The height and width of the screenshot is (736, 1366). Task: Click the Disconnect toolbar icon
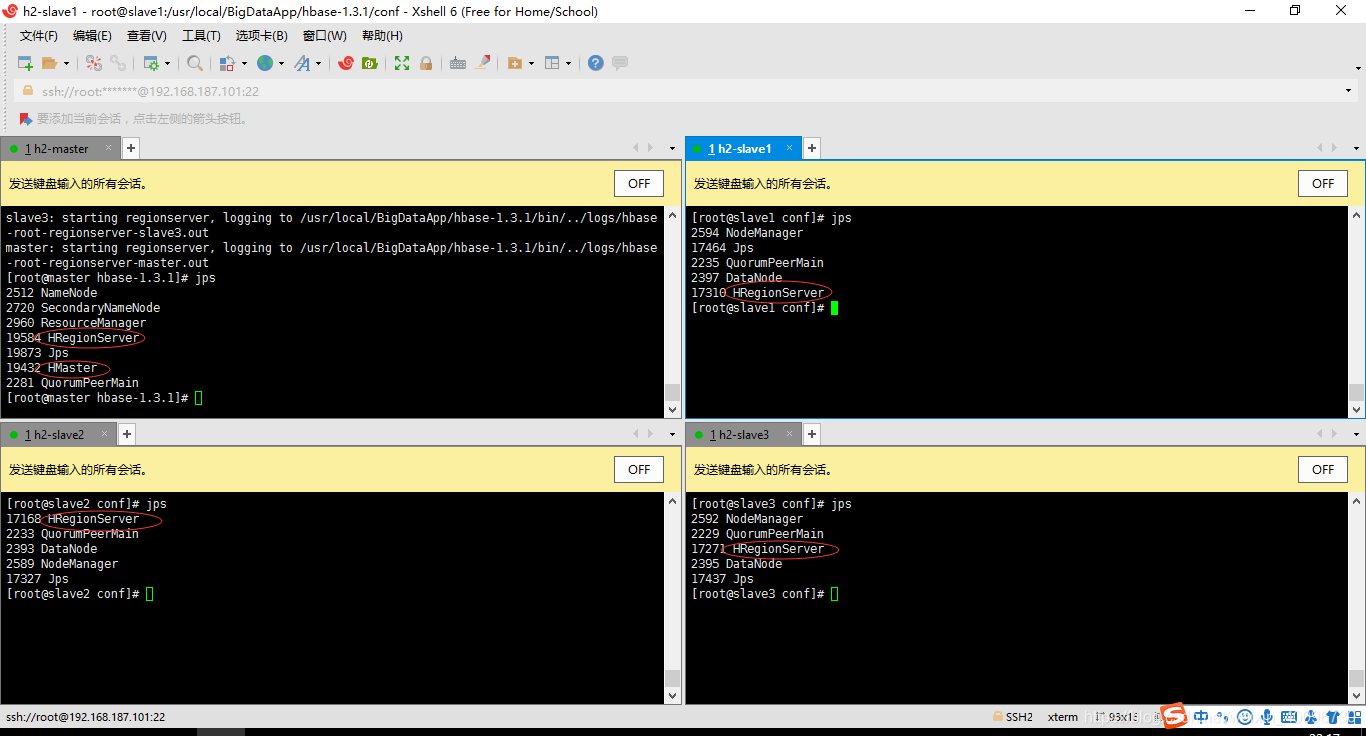pyautogui.click(x=94, y=63)
